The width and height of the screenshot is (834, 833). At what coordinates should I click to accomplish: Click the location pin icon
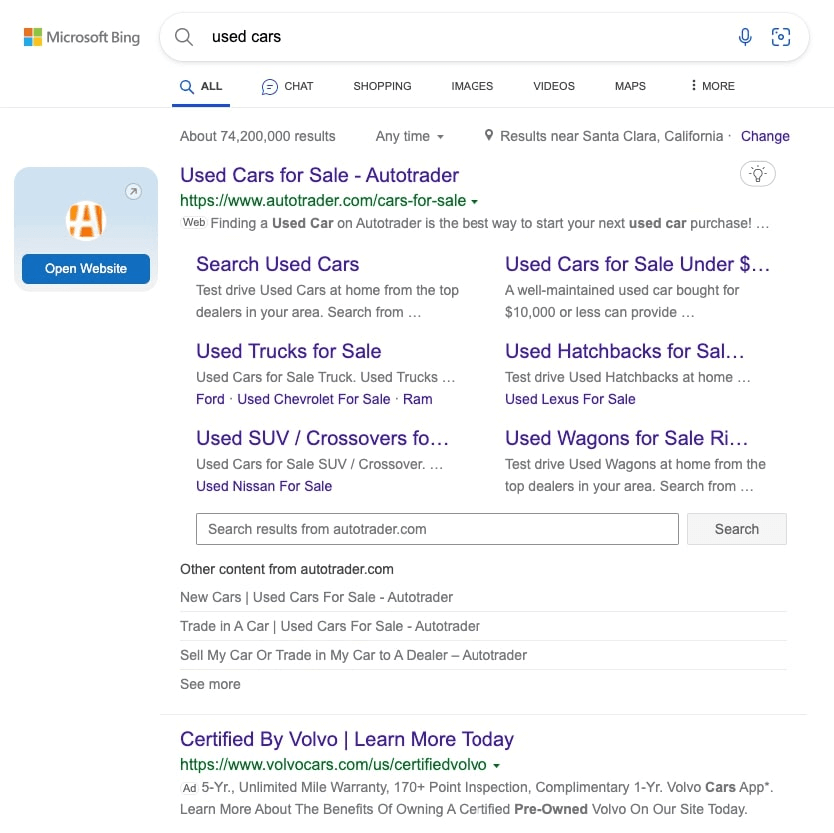488,135
